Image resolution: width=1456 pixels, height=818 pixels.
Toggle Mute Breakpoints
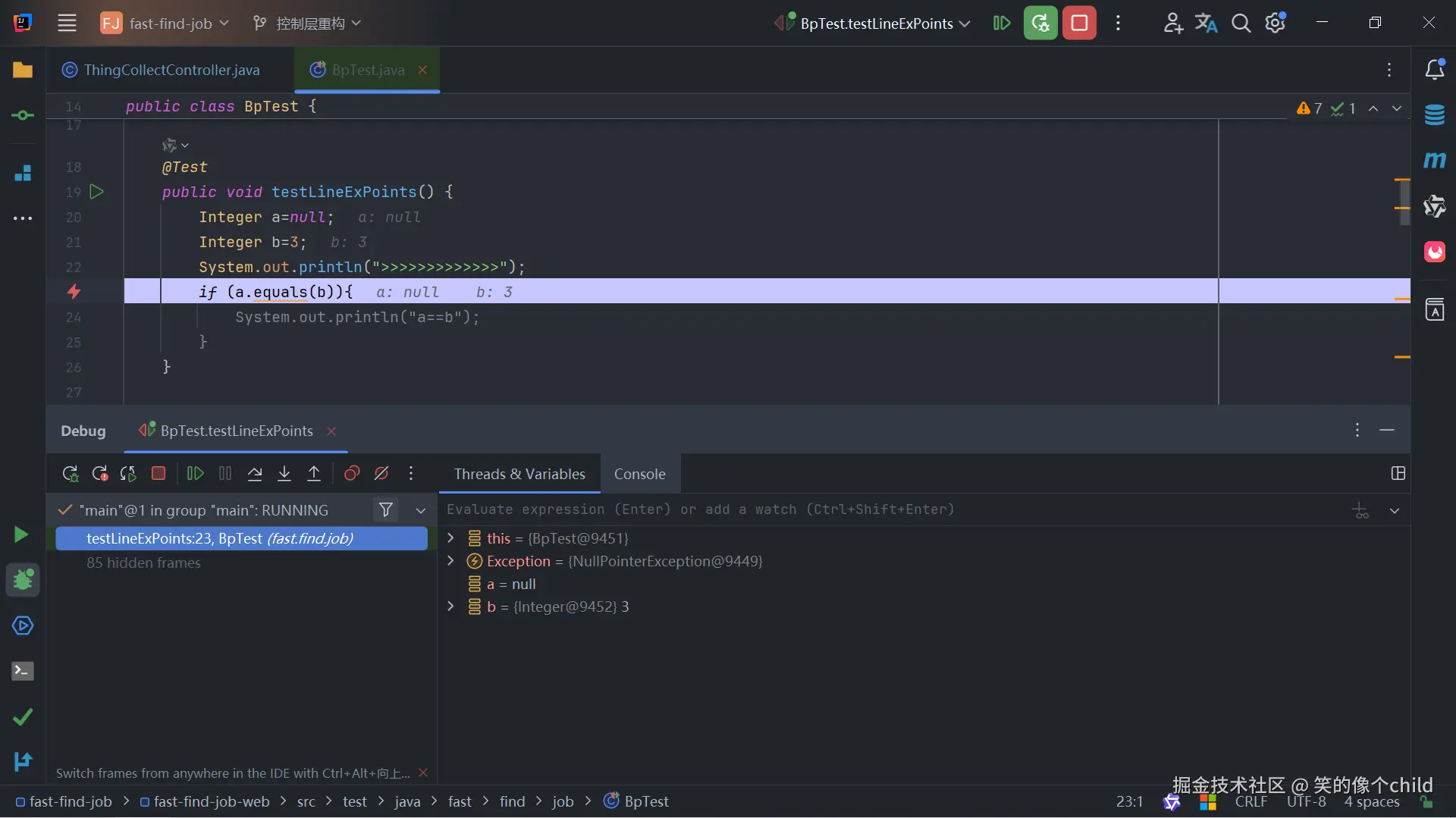pyautogui.click(x=381, y=474)
